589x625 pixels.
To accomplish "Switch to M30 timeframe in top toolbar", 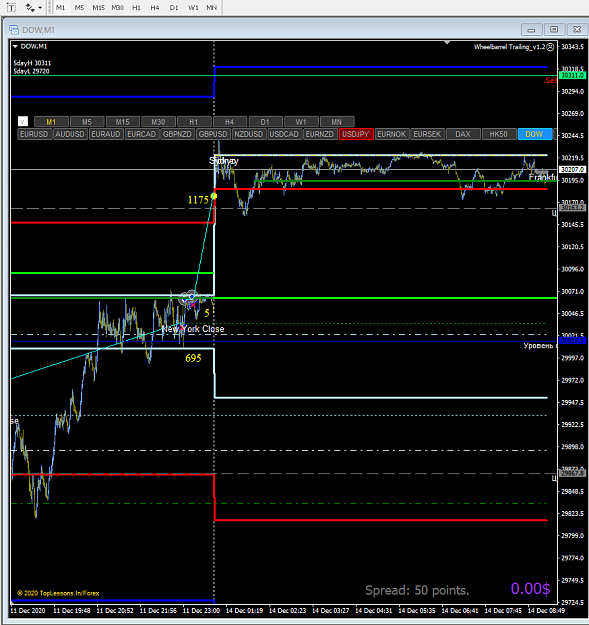I will [118, 7].
